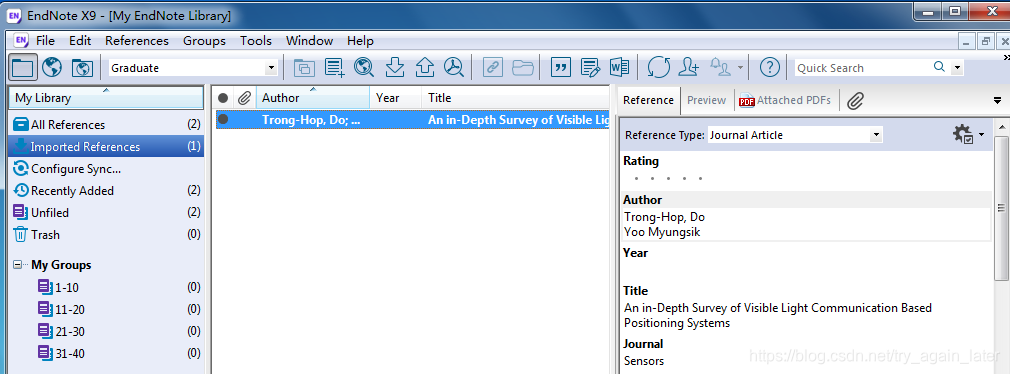Toggle read status dot of Trong-Hop row
Viewport: 1010px width, 374px height.
pos(223,119)
